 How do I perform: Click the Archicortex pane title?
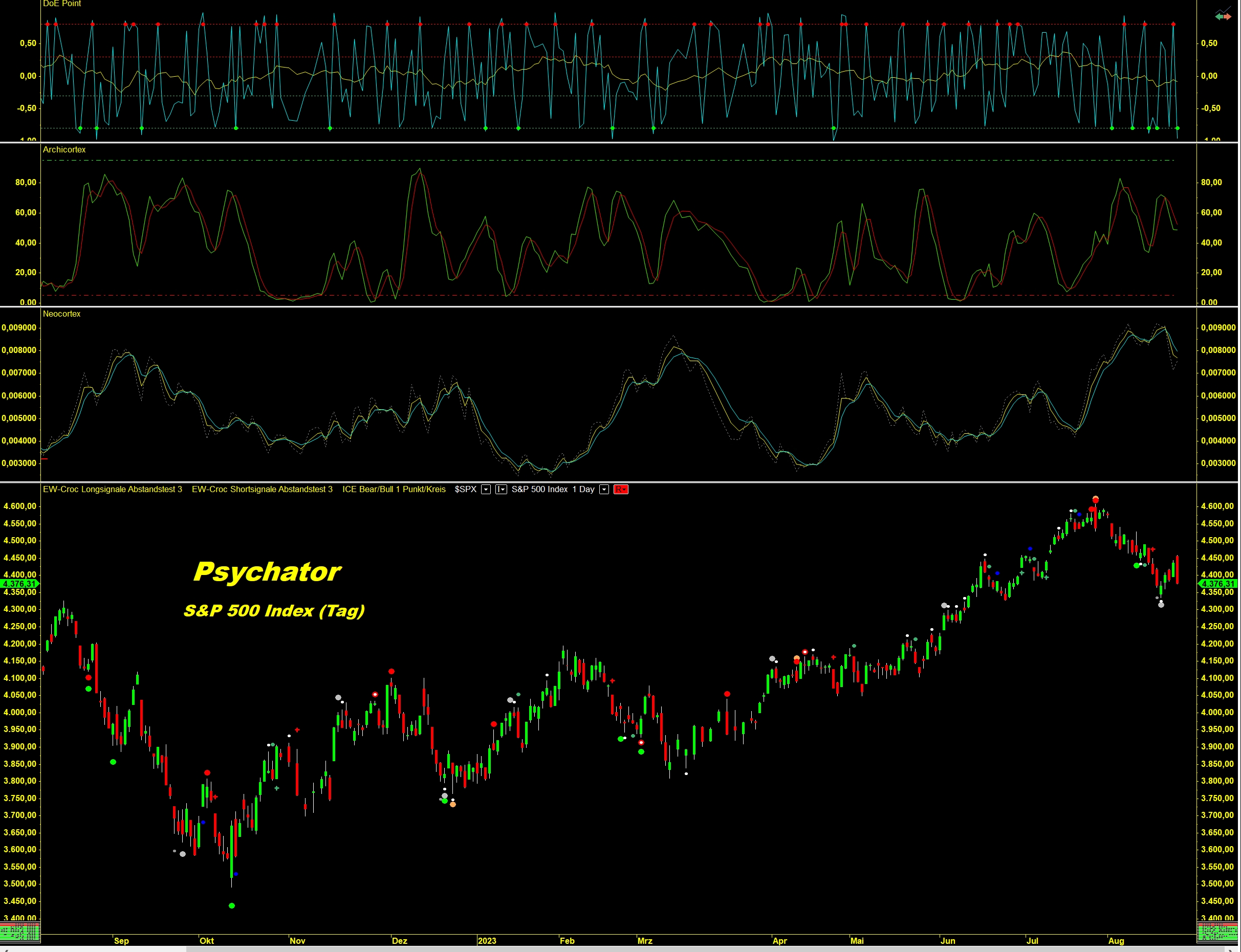(x=64, y=149)
